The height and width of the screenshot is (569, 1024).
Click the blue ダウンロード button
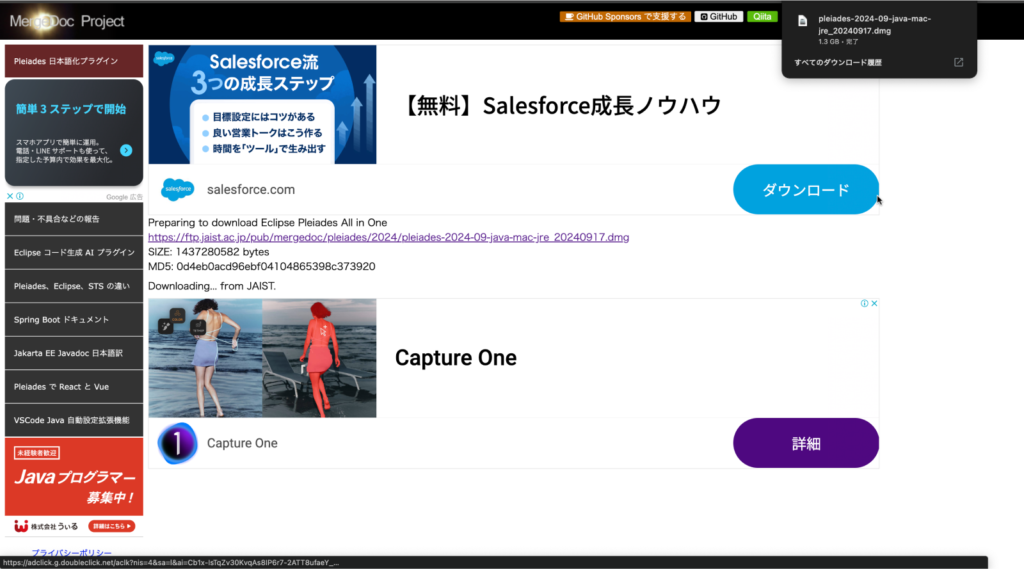click(x=805, y=190)
